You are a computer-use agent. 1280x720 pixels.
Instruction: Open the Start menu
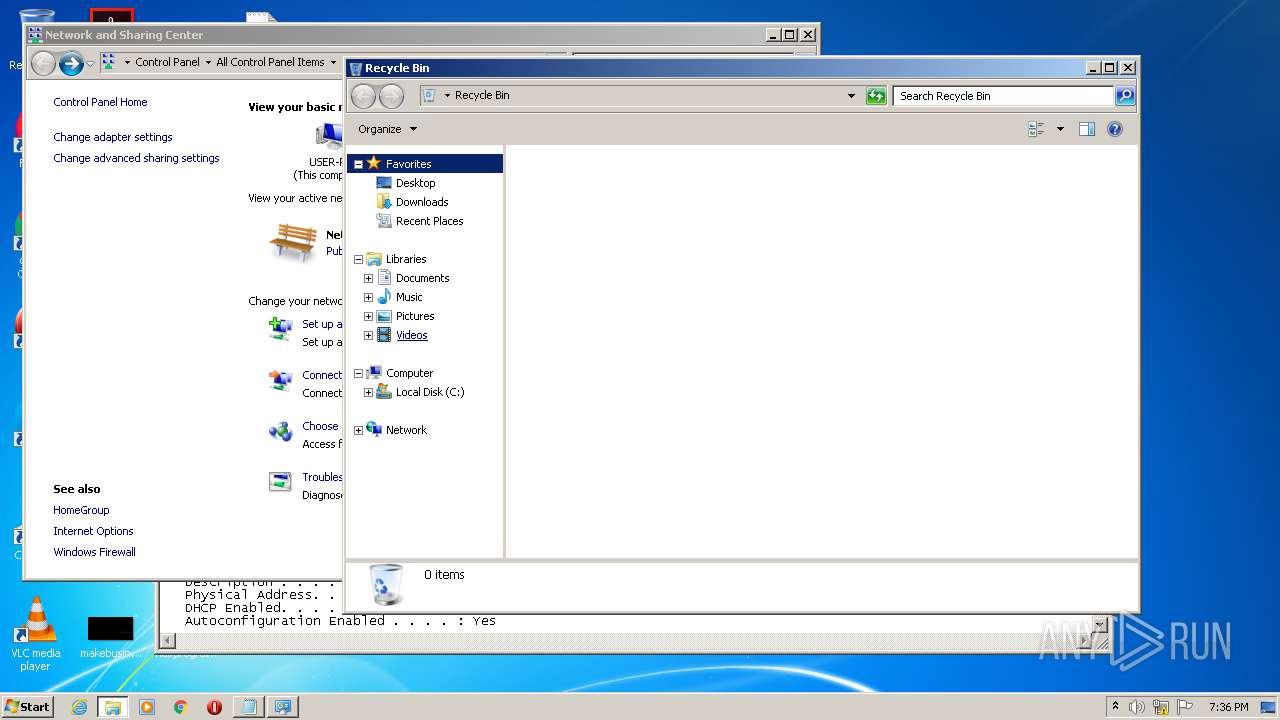[x=27, y=706]
